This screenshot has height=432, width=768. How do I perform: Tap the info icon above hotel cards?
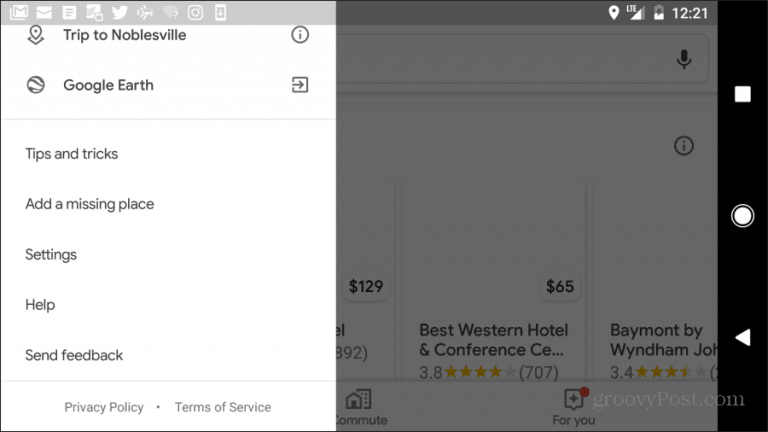tap(684, 146)
